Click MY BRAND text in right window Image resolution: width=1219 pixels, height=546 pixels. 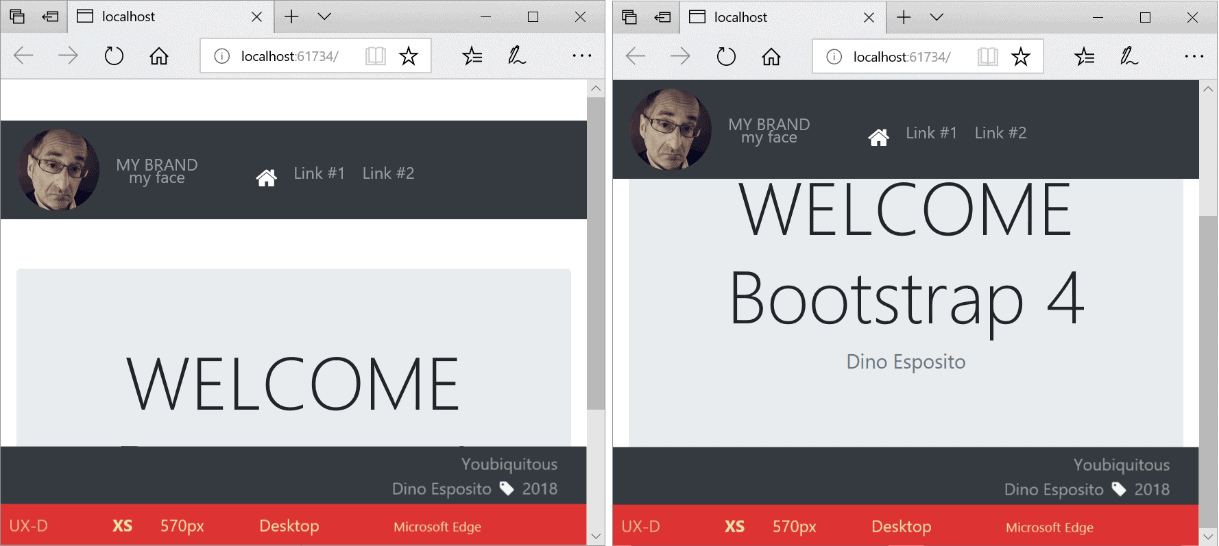[x=769, y=125]
